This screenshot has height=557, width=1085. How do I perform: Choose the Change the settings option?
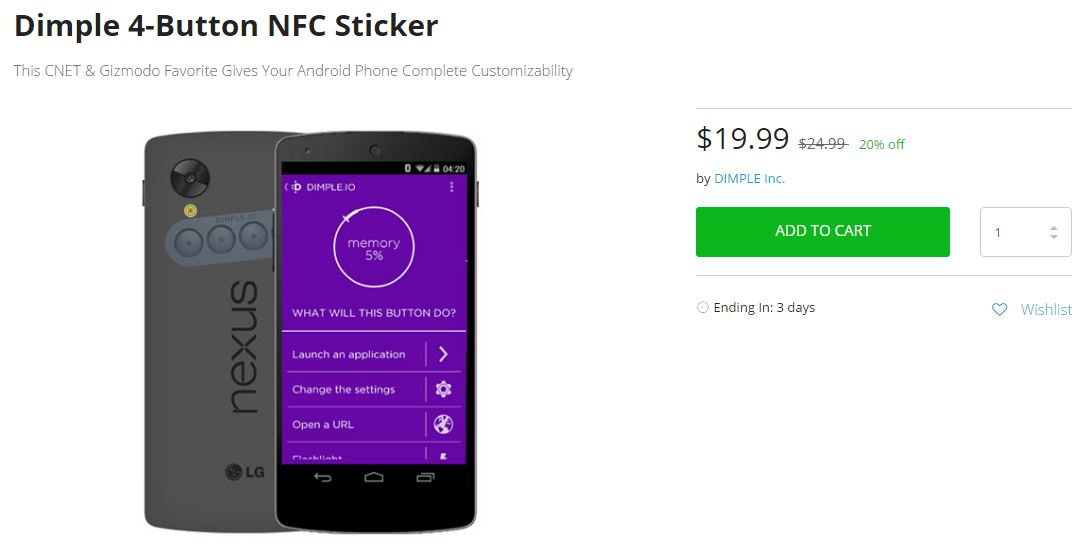[x=343, y=389]
